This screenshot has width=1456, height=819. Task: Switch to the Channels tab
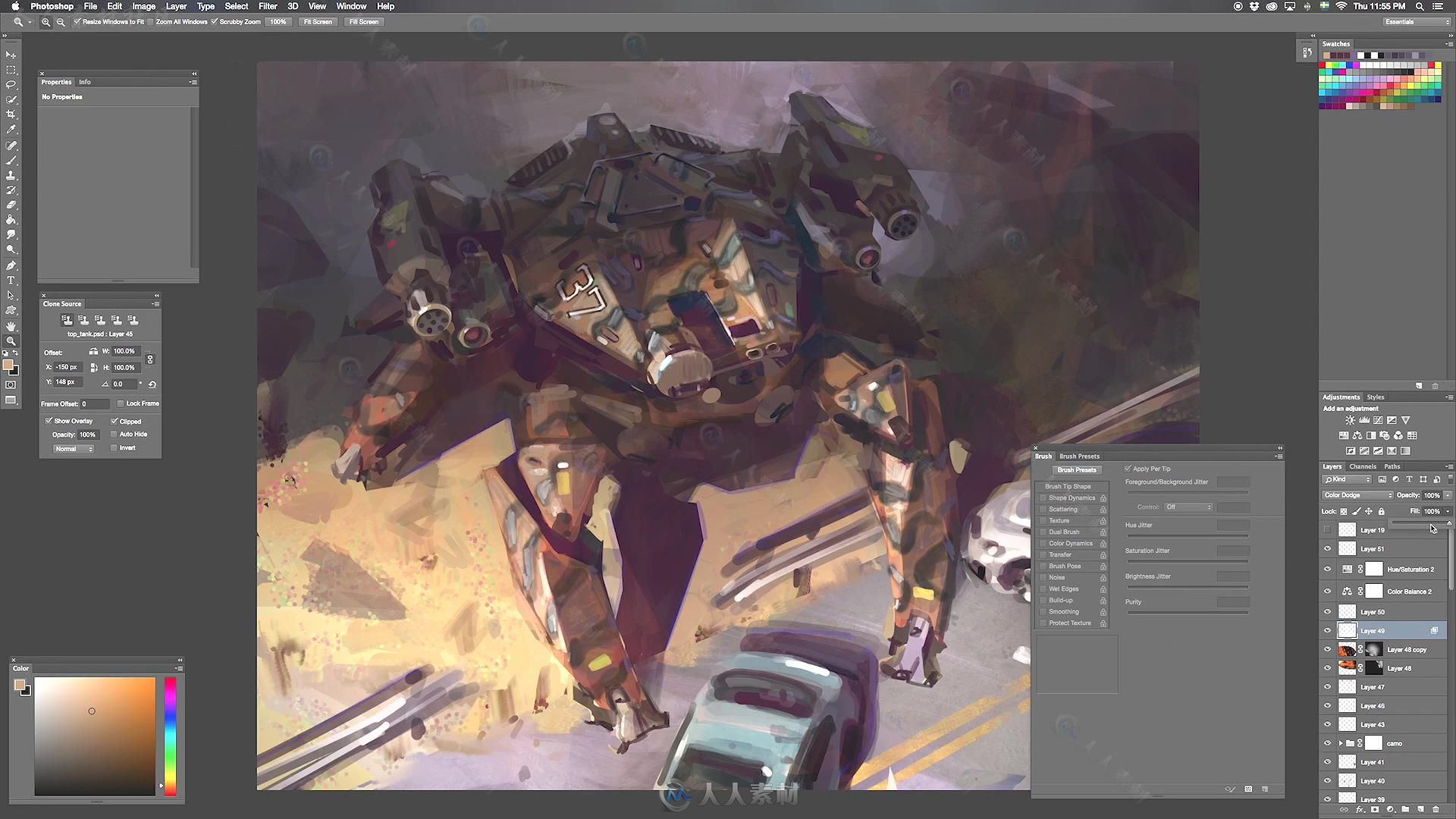(x=1363, y=466)
